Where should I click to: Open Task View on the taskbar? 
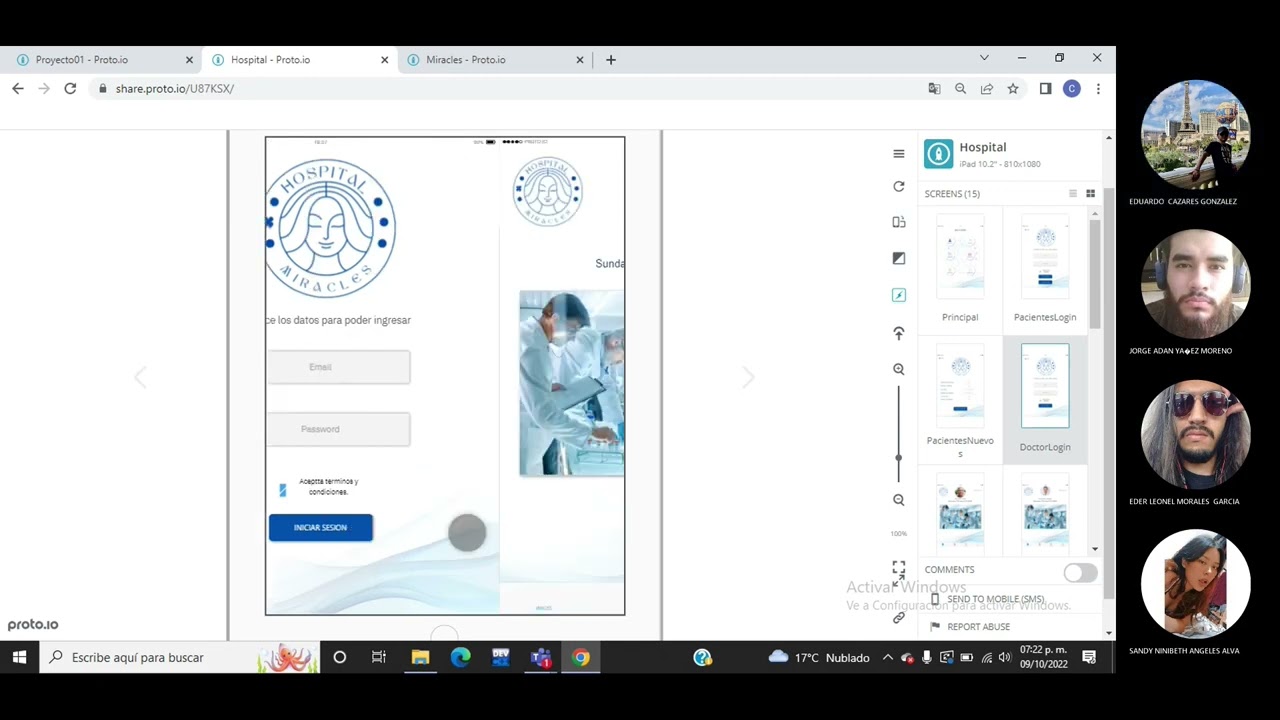(x=379, y=657)
